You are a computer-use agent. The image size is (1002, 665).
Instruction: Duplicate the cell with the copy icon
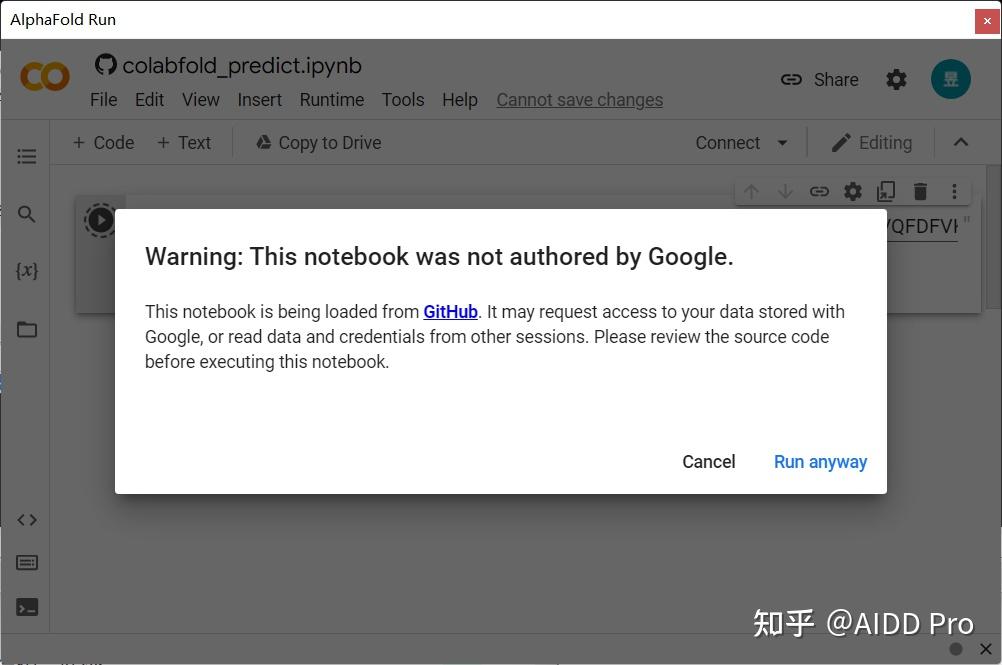[885, 191]
